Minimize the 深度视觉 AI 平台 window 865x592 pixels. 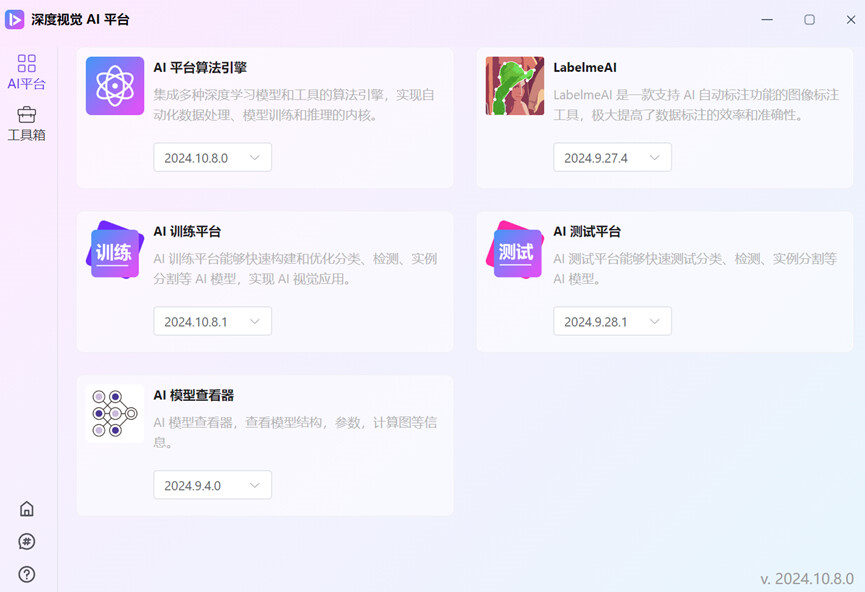coord(767,19)
